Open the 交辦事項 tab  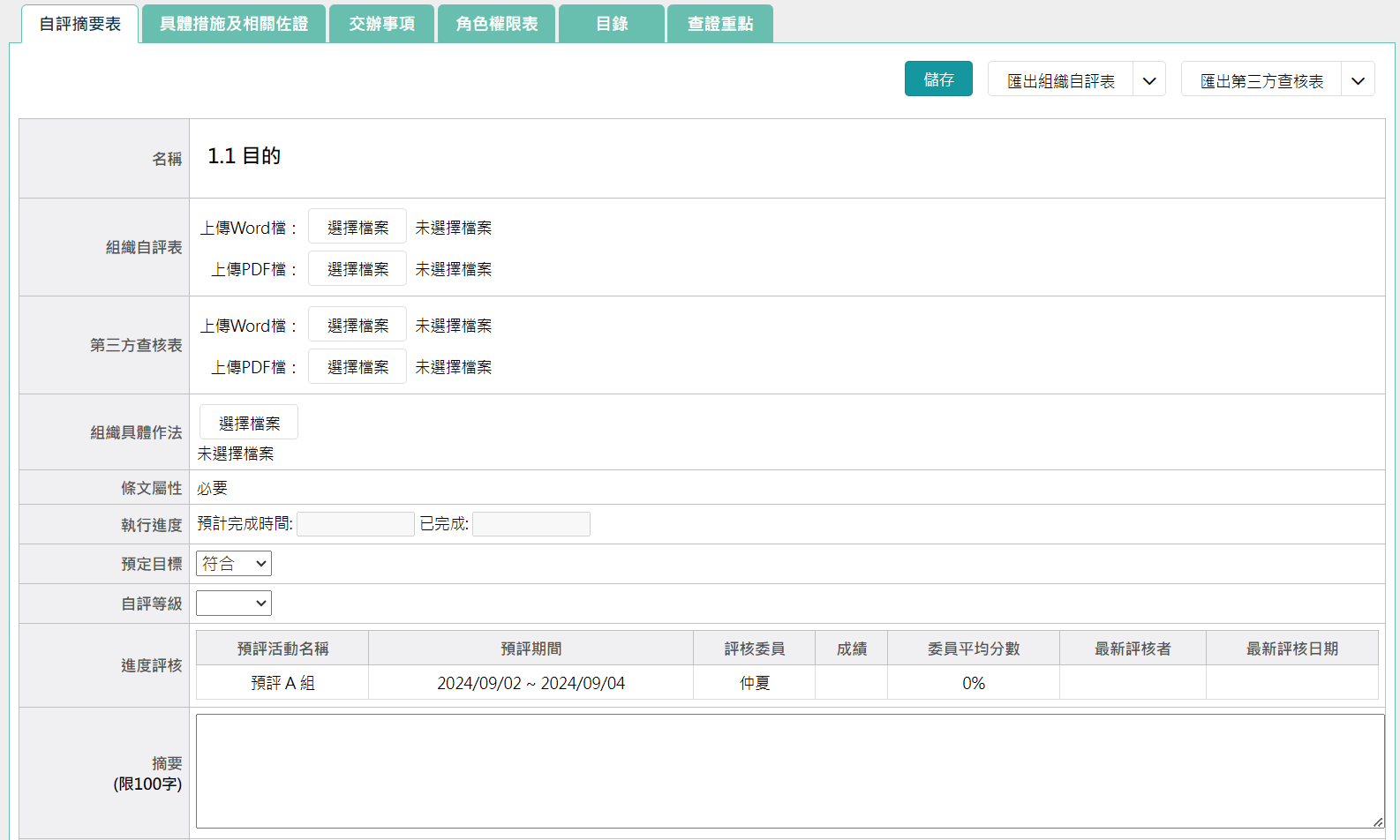[381, 24]
